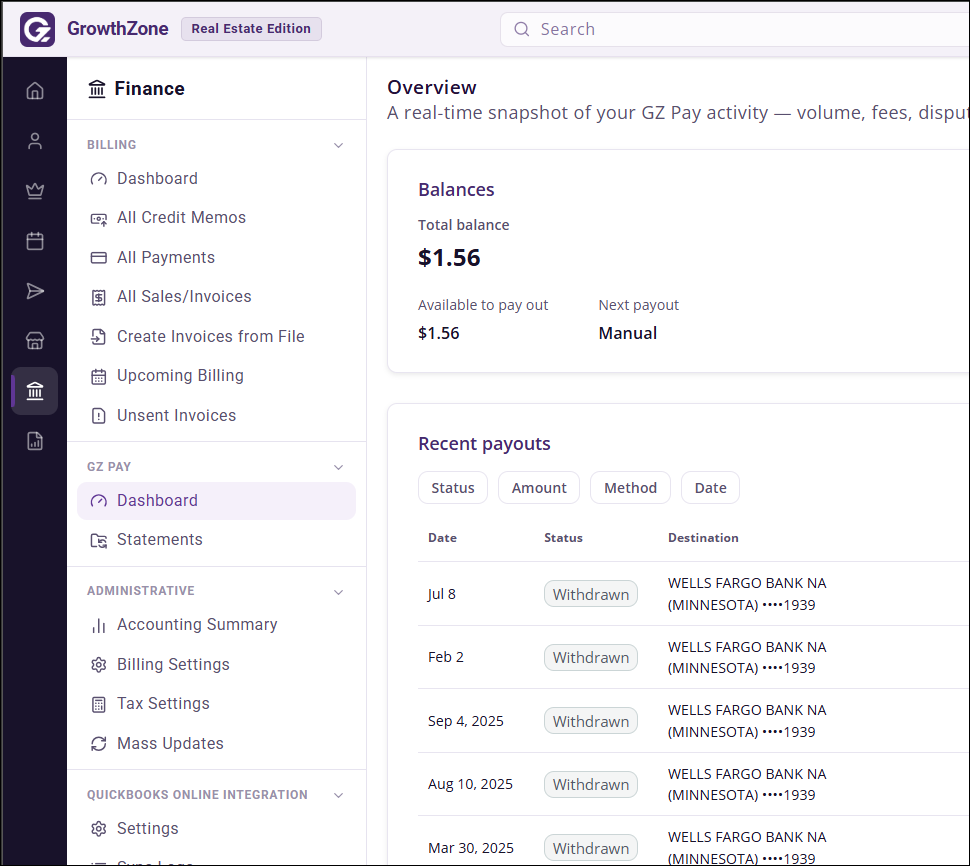Click the Statements folder icon
Viewport: 970px width, 866px height.
pyautogui.click(x=98, y=541)
